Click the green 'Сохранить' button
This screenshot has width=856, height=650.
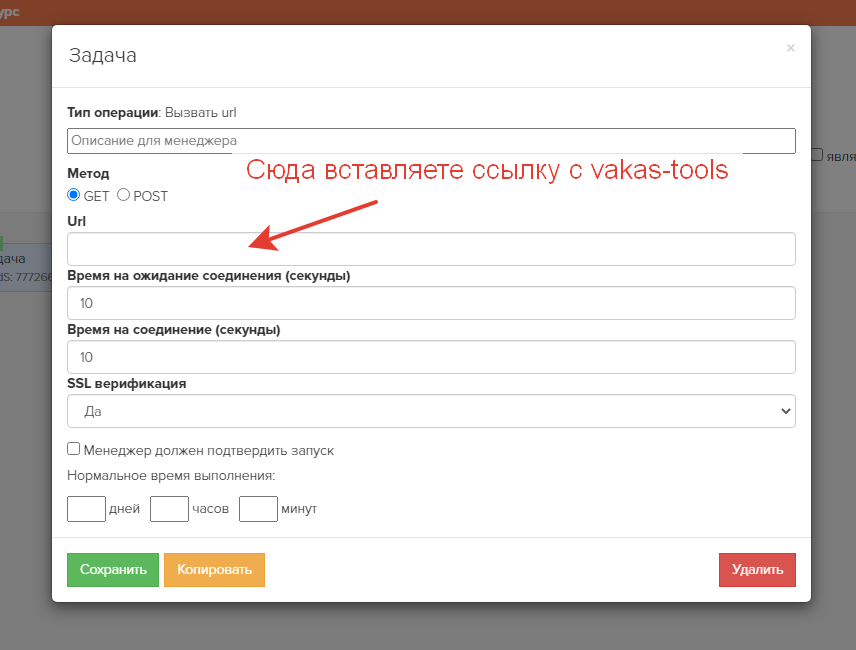pyautogui.click(x=112, y=569)
